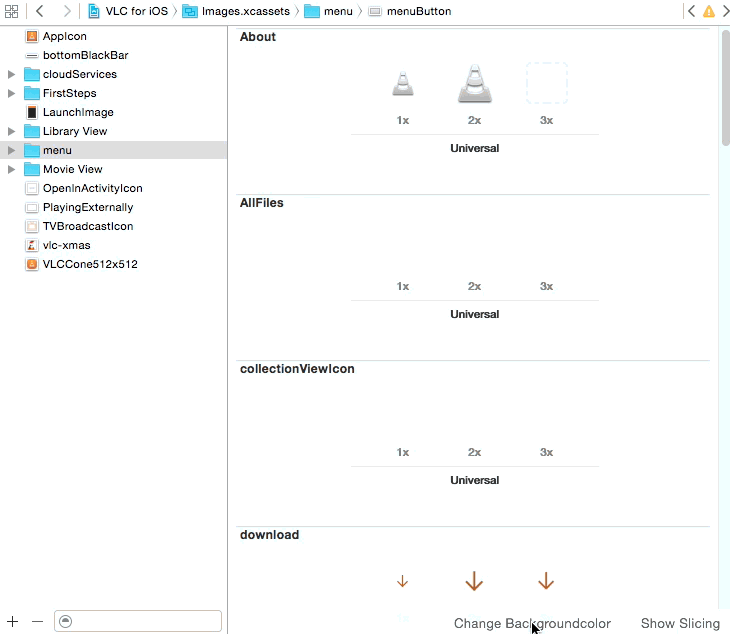Select the download 2x arrow image
Viewport: 730px width, 634px height.
click(474, 581)
